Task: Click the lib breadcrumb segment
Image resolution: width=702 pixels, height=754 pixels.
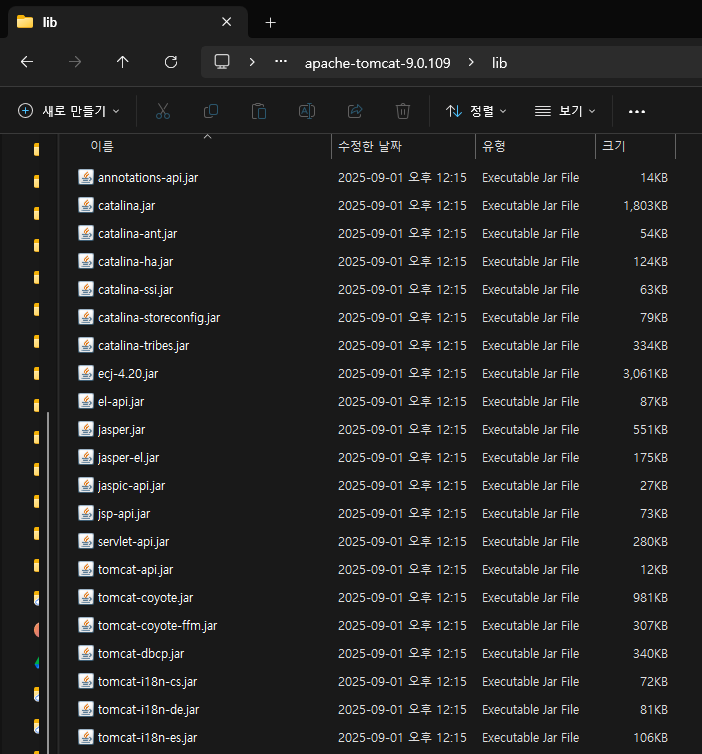Action: coord(499,63)
